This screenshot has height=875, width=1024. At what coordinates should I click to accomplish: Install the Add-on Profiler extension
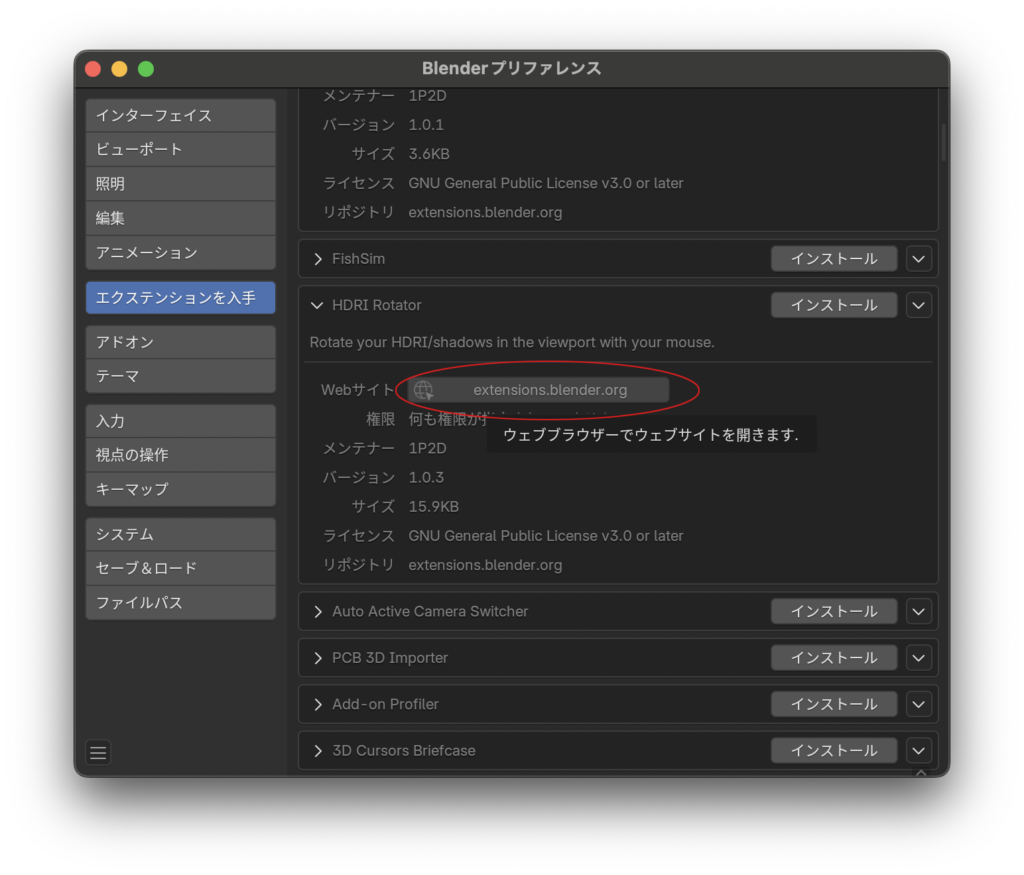(834, 705)
